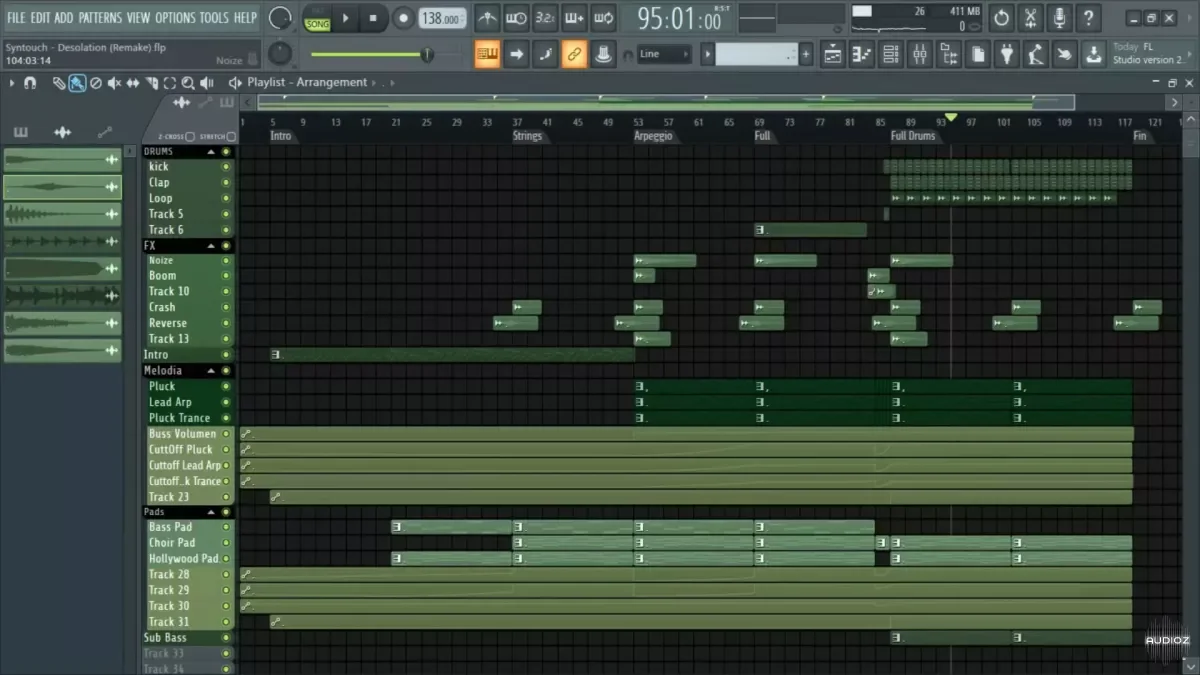Expand the Playlist Arrangement breadcrumb arrow
This screenshot has height=675, width=1200.
coord(376,83)
